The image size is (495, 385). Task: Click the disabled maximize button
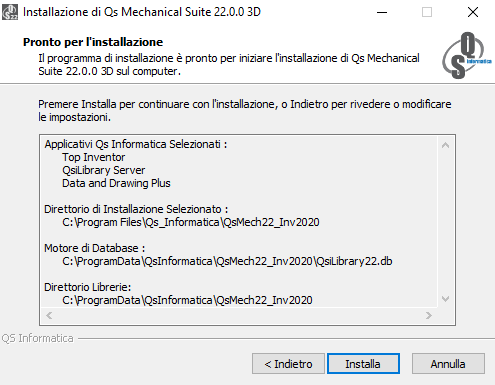click(x=427, y=12)
